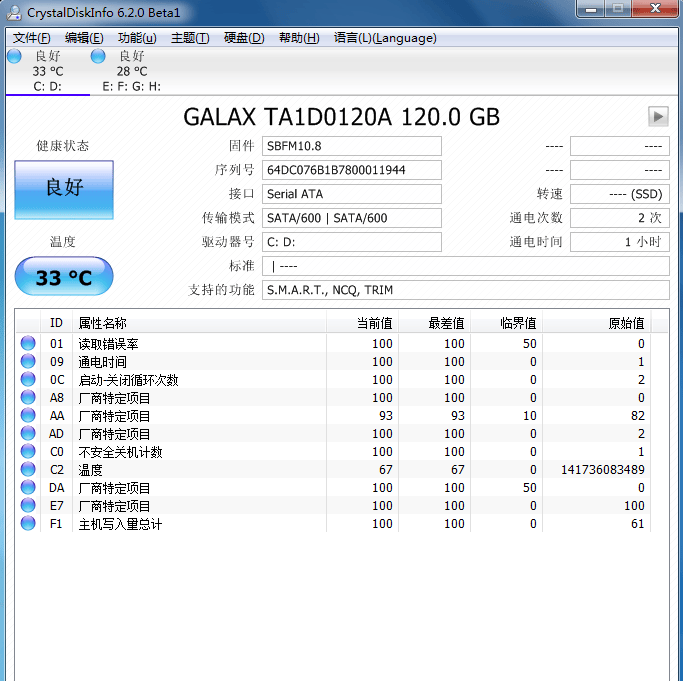Click the serial number field 64DC076B1B7800011944

pos(352,170)
